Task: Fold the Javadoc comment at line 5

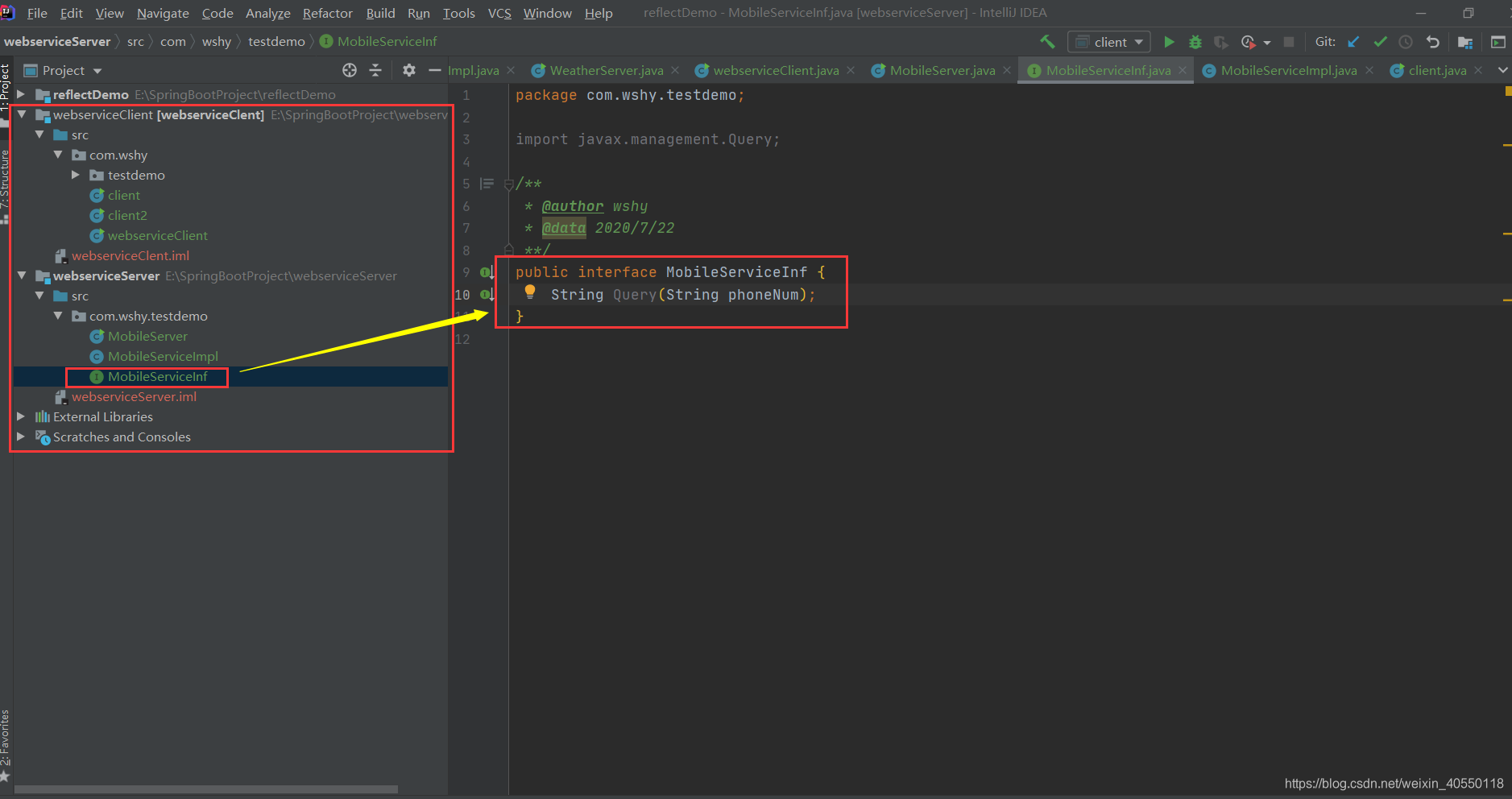Action: coord(508,184)
